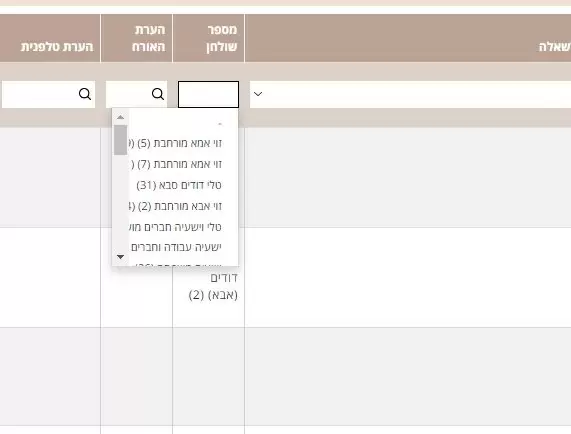Click search icon in הערת האורח filter
Viewport: 571px width, 434px height.
[158, 94]
